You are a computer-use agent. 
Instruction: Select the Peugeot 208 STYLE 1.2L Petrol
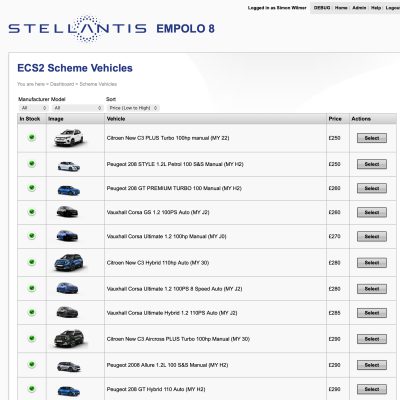tap(372, 164)
